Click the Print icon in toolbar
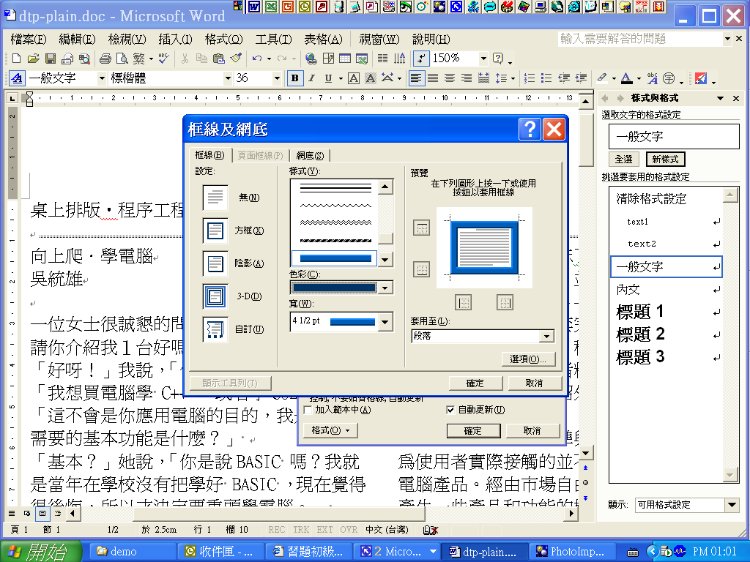This screenshot has height=562, width=750. click(x=105, y=58)
